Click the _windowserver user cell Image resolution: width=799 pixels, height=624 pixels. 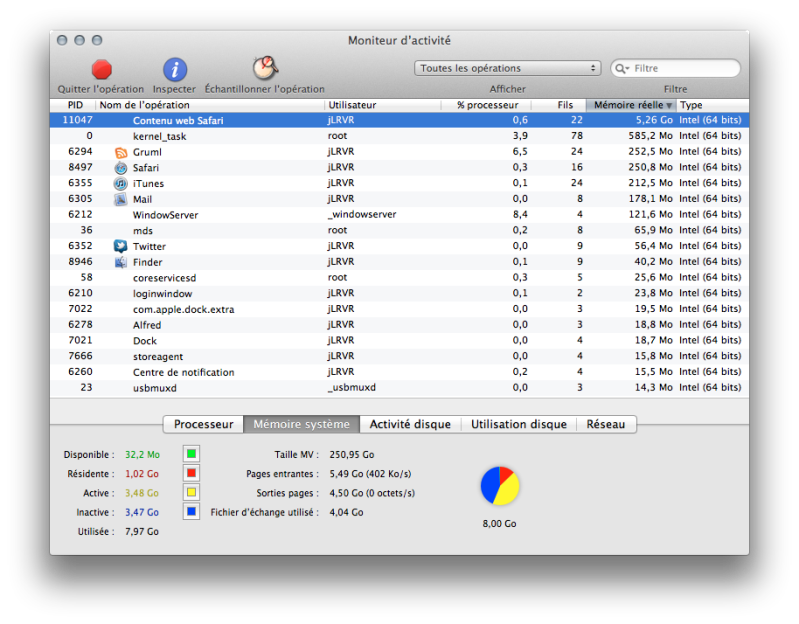coord(362,214)
